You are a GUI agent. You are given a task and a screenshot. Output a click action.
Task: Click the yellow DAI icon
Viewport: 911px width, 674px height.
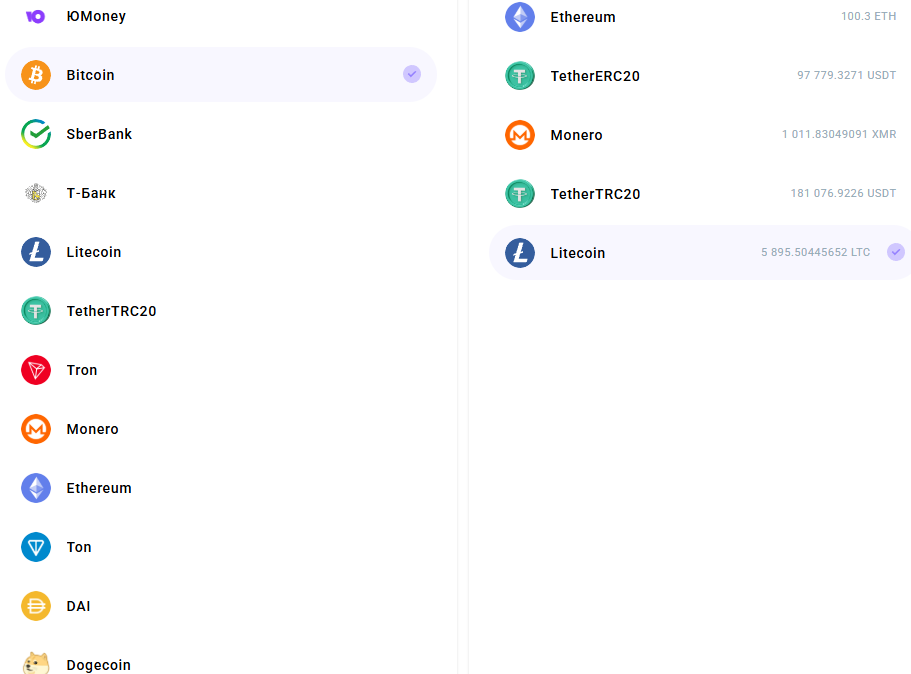[x=36, y=606]
